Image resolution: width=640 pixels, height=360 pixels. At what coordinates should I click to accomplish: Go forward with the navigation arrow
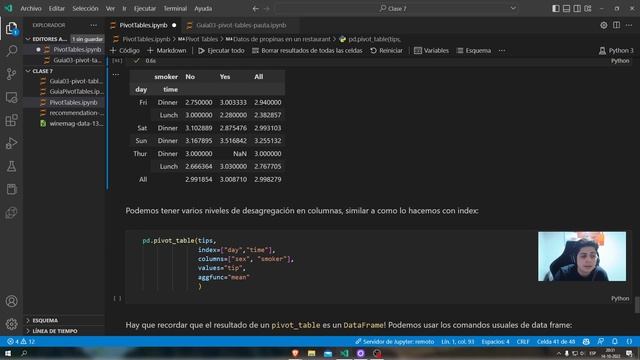point(267,9)
